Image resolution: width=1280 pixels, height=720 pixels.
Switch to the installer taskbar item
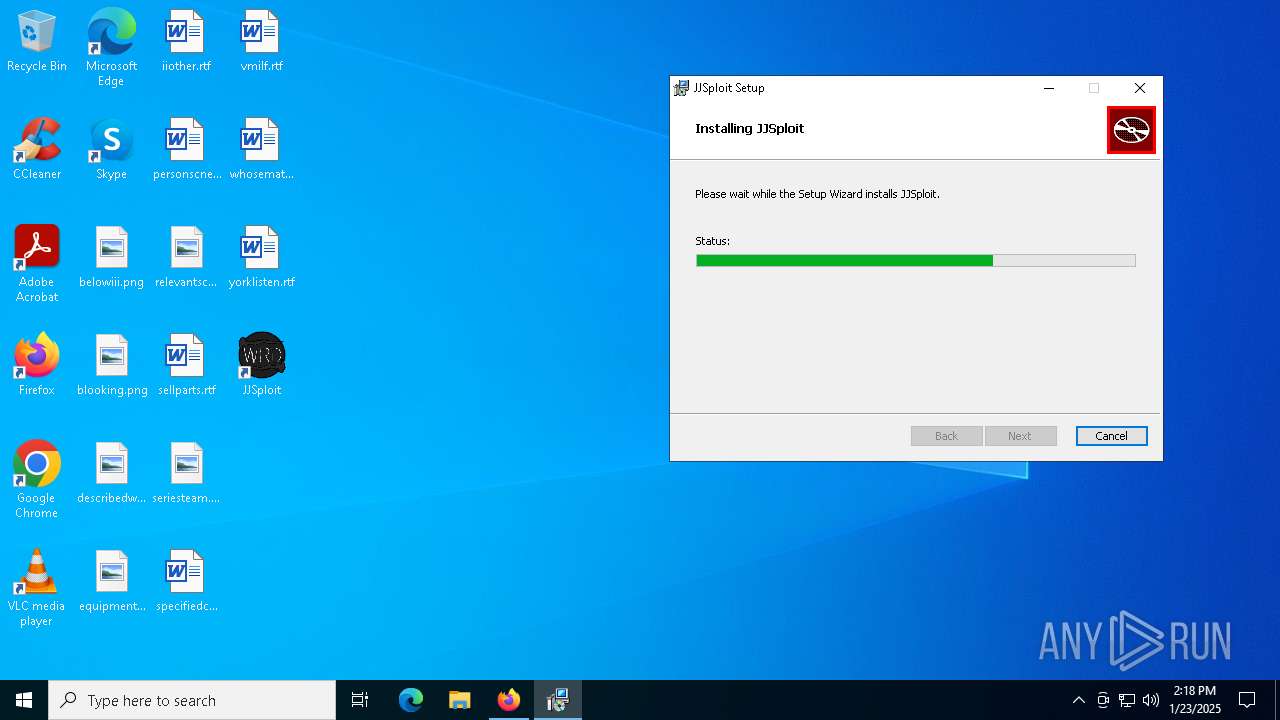point(558,700)
